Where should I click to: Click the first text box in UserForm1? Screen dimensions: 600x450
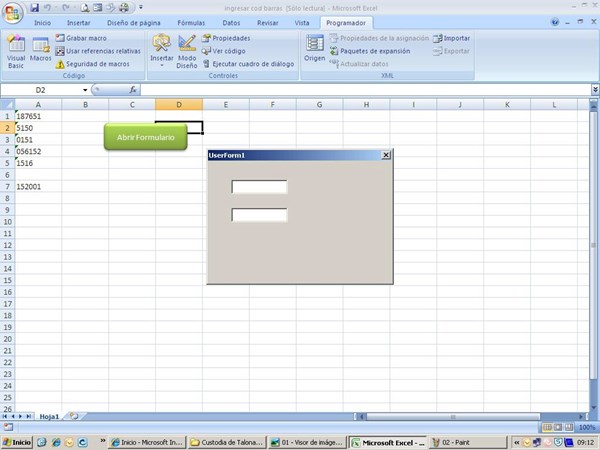click(259, 187)
